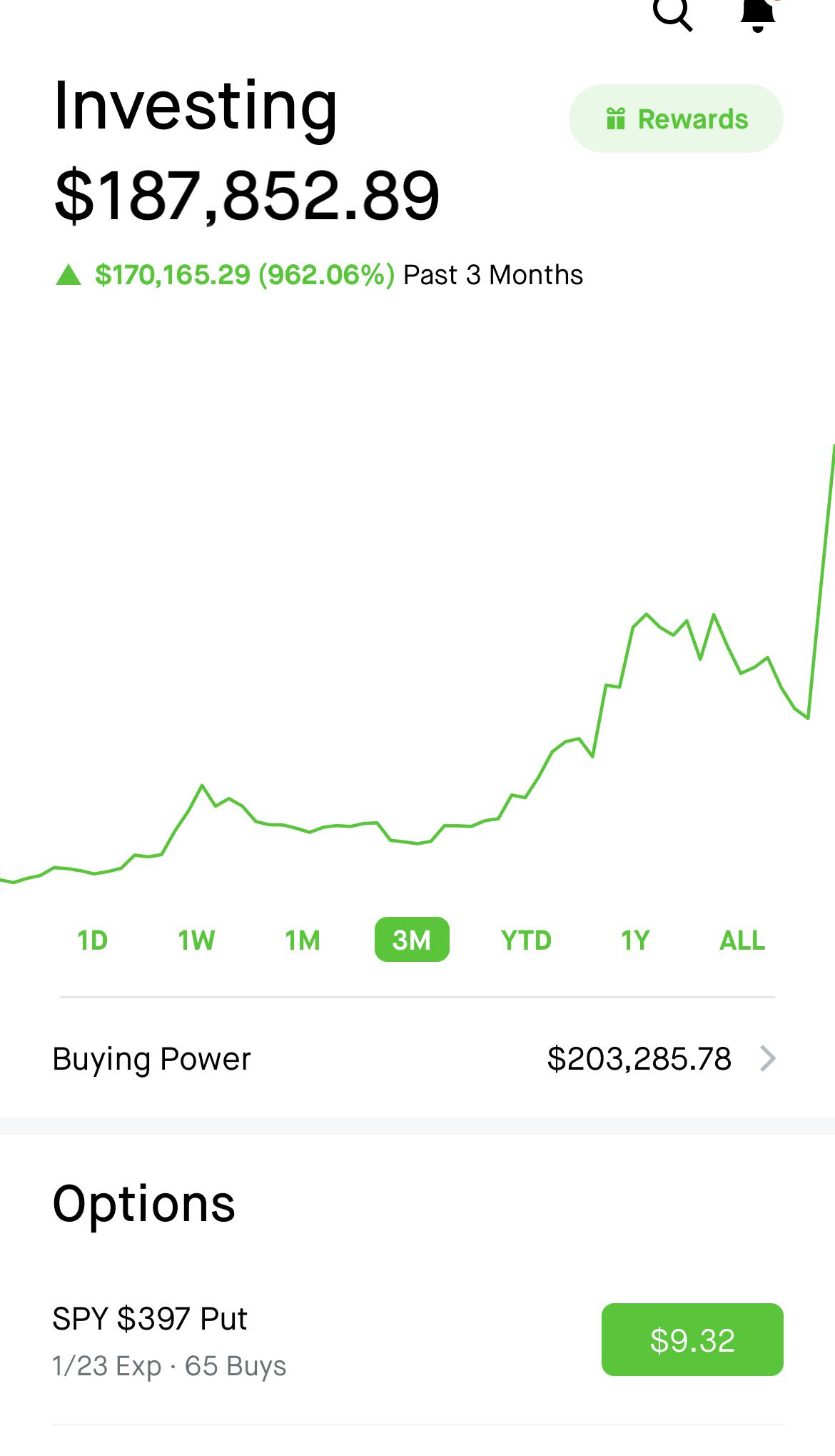
Task: Switch chart to 1D range
Action: 93,940
